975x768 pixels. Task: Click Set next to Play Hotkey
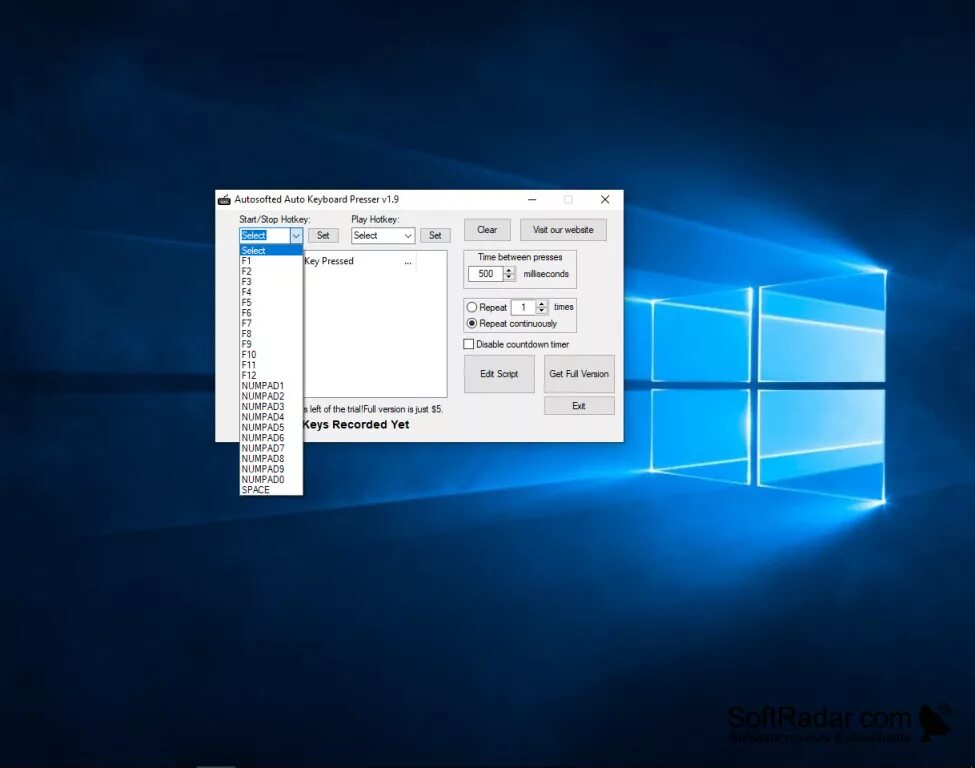tap(435, 236)
